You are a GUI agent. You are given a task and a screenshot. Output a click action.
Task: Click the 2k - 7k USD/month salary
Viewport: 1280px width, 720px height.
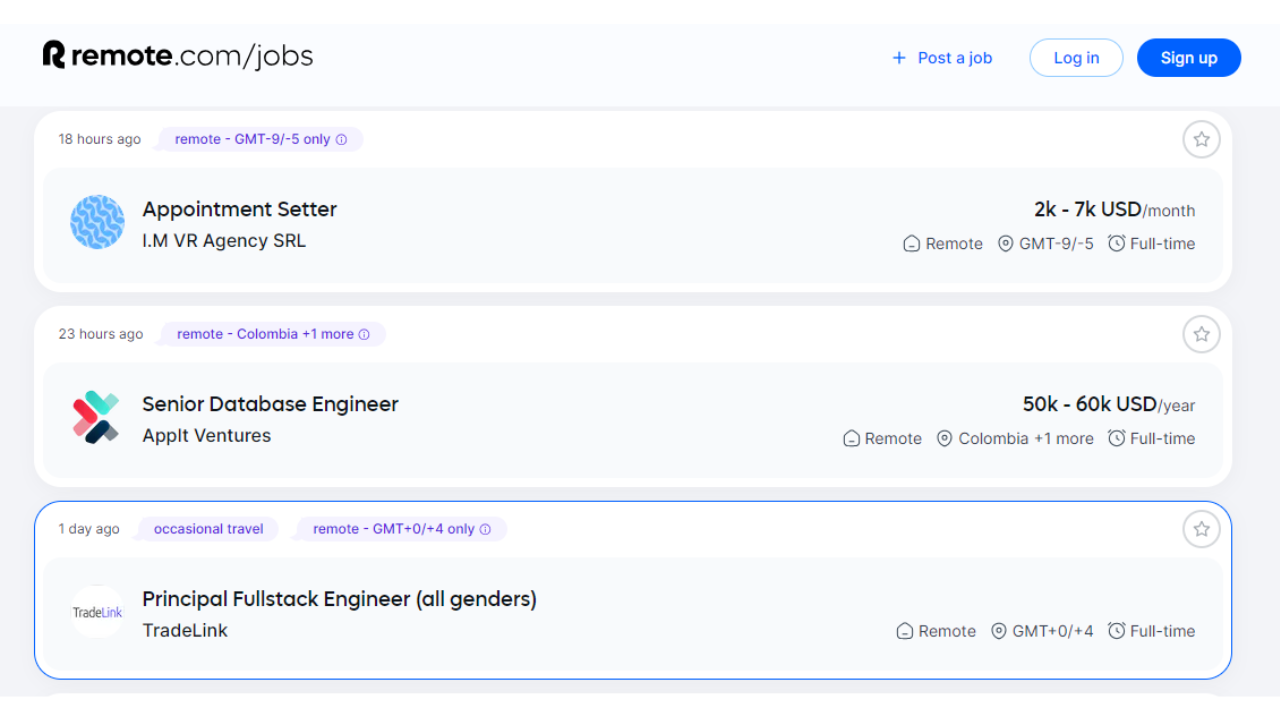tap(1114, 210)
